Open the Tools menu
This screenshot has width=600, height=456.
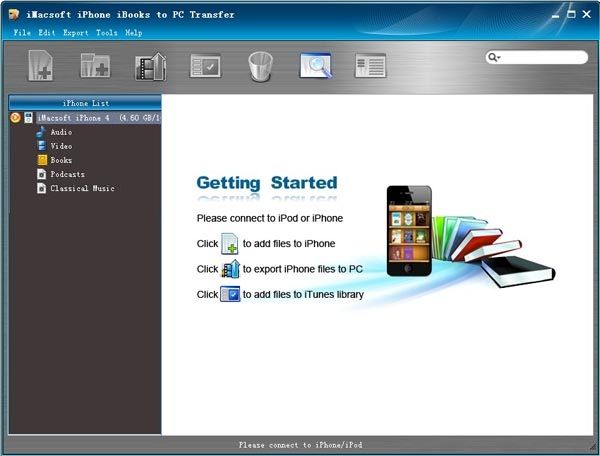[107, 33]
